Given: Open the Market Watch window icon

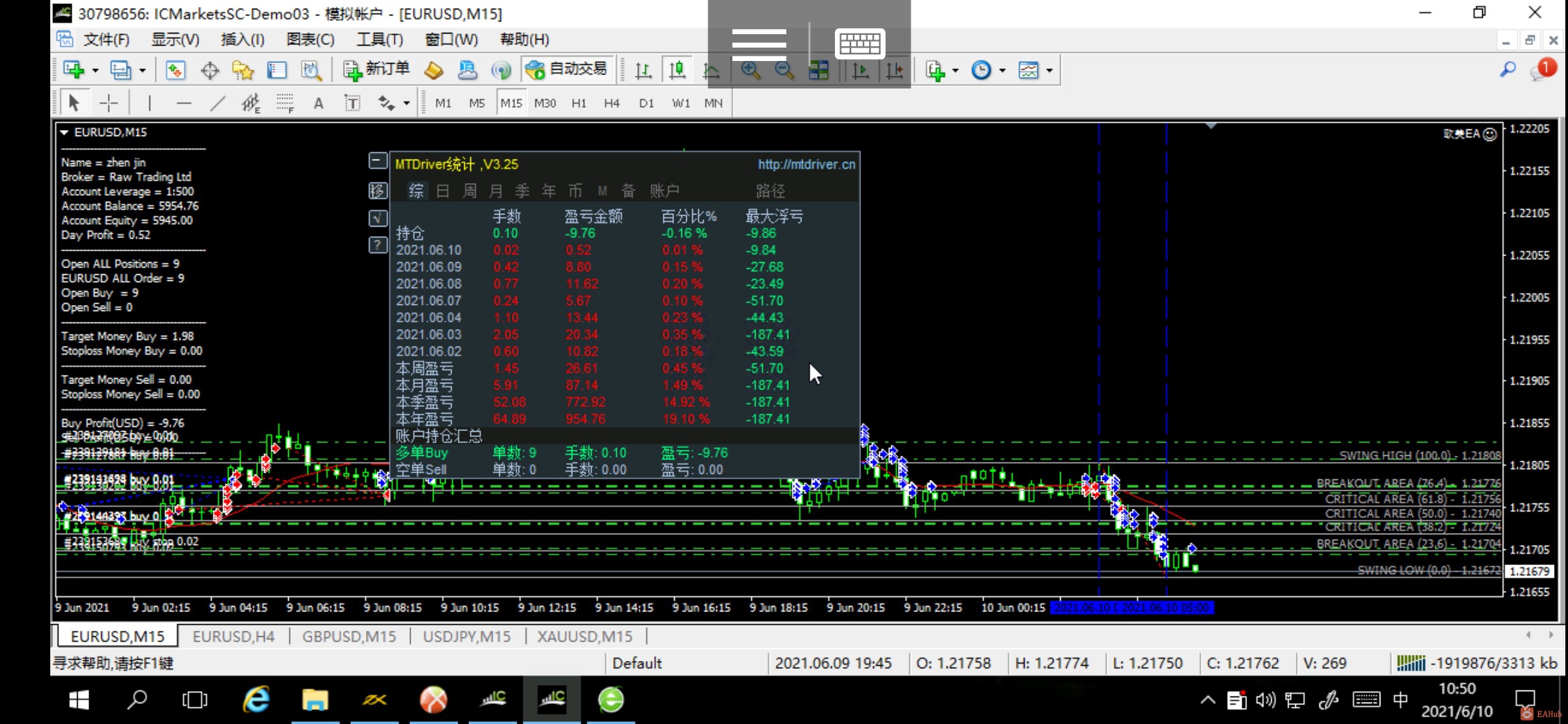Looking at the screenshot, I should 176,70.
